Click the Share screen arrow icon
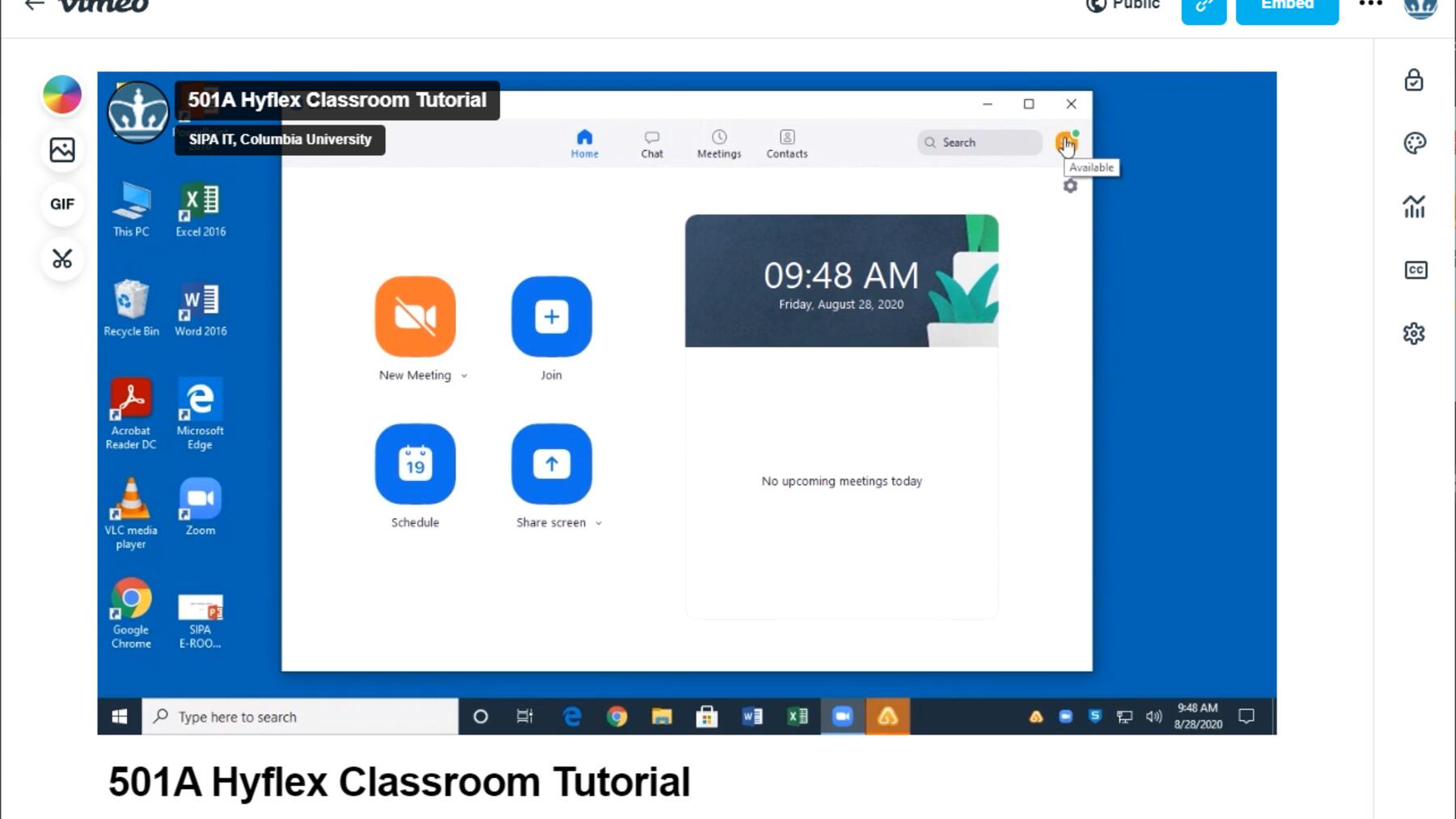 551,464
